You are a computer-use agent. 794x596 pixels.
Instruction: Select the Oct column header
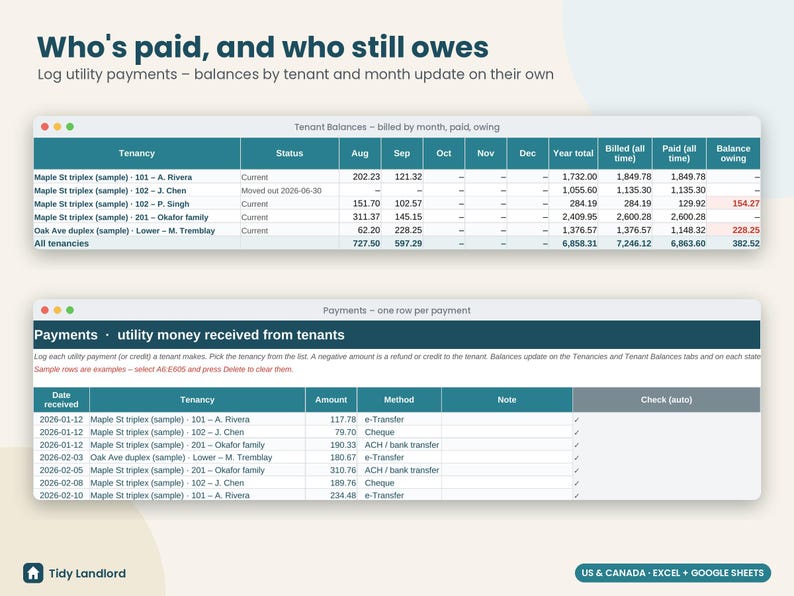point(444,153)
